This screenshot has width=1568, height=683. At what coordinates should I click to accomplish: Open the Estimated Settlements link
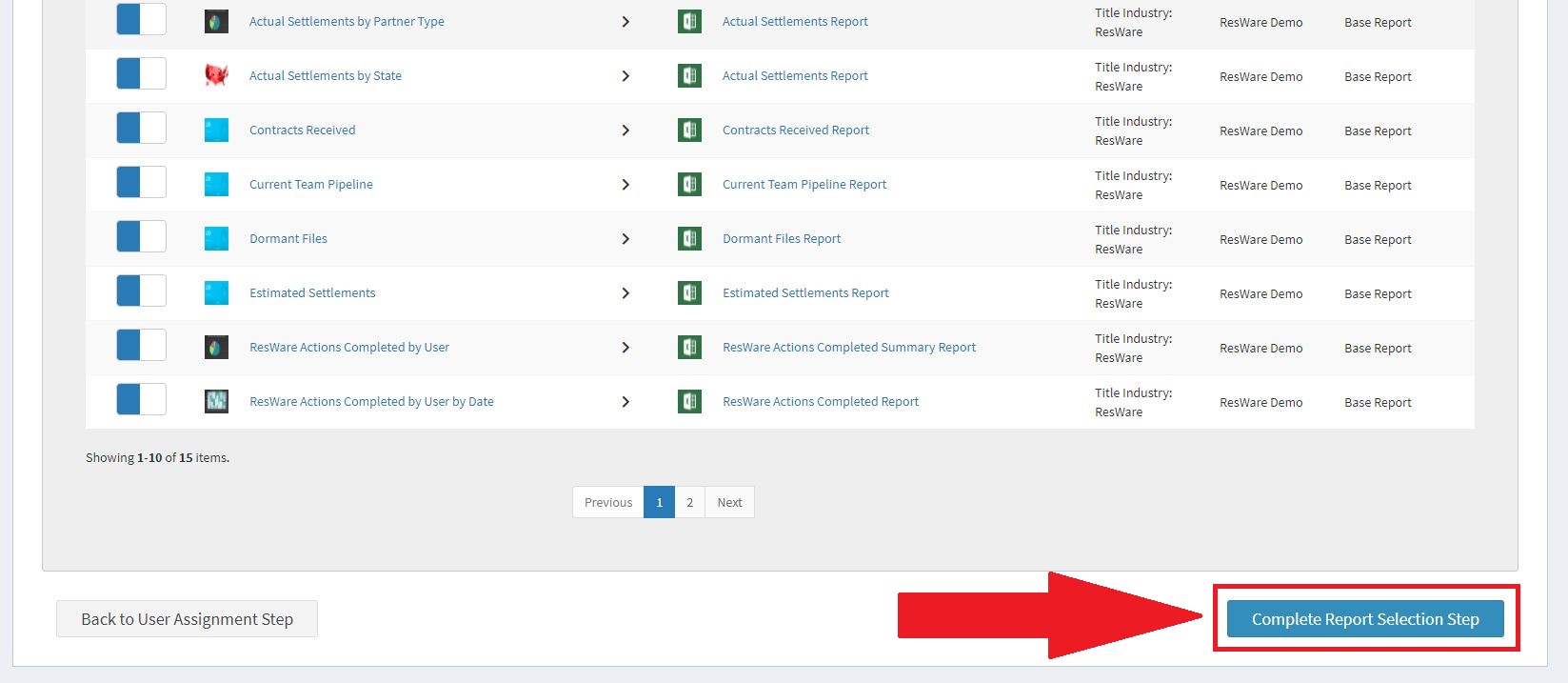point(312,292)
